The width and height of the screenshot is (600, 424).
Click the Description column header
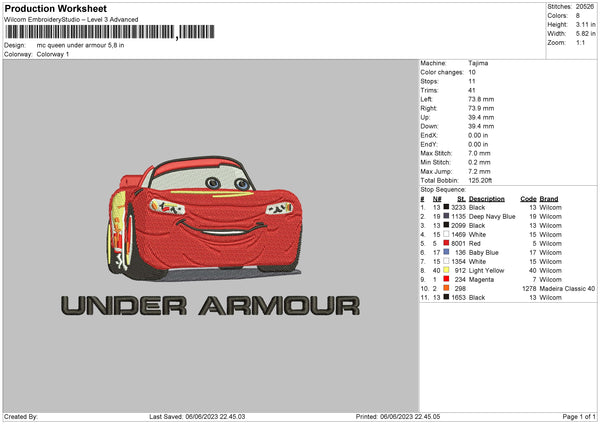487,199
